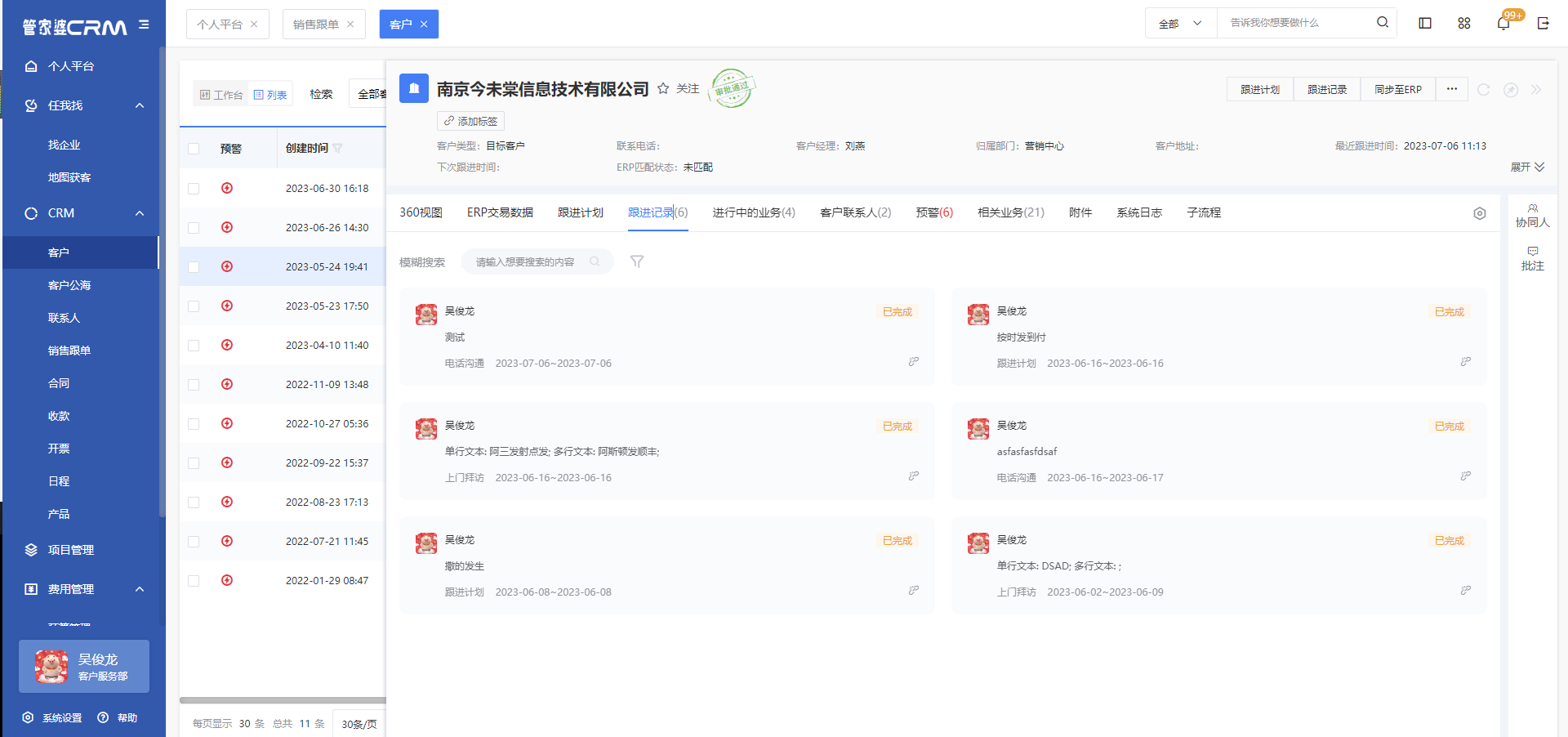Viewport: 1568px width, 737px height.
Task: Click comment icon on asfasfasfdsaf record card
Action: (1466, 476)
